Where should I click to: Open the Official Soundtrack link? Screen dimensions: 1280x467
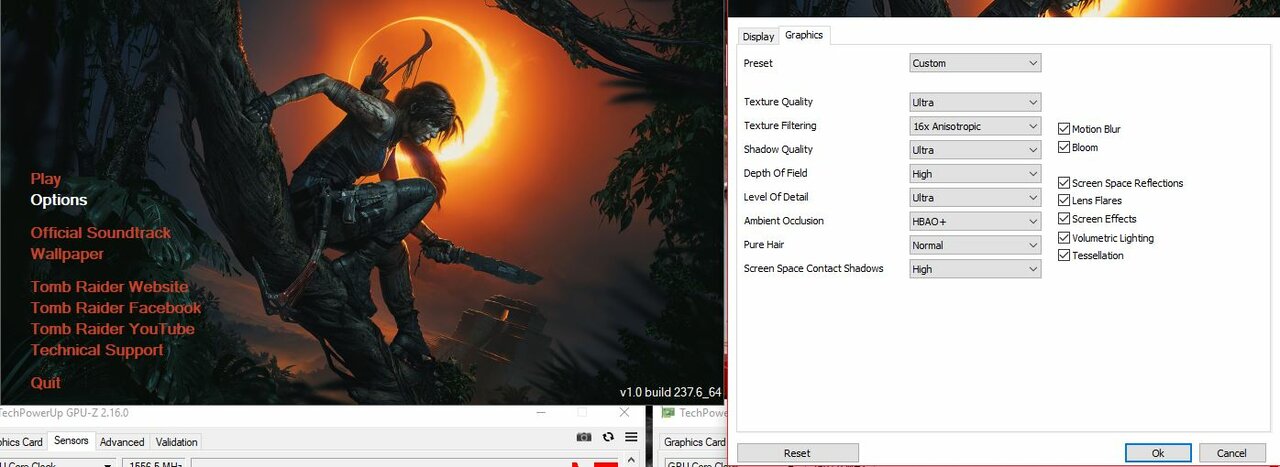click(101, 233)
